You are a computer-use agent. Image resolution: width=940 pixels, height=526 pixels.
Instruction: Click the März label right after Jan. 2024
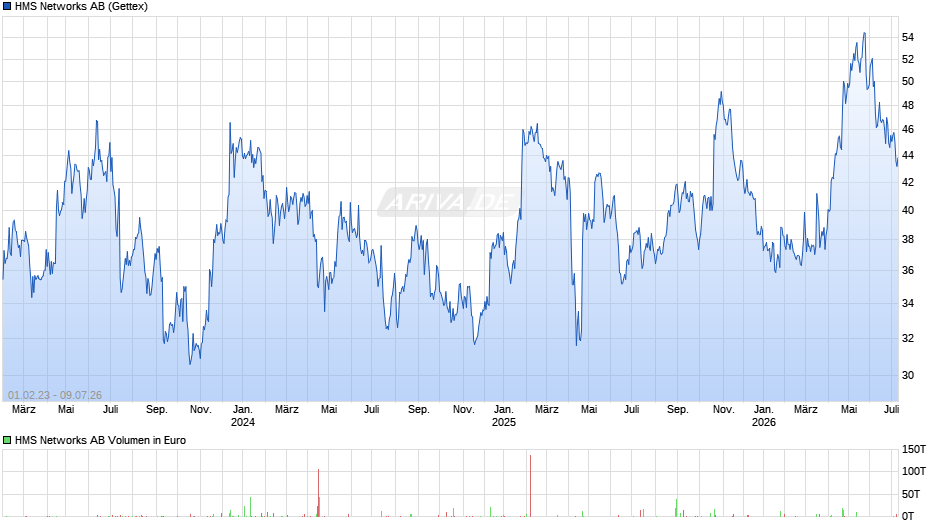tap(287, 410)
